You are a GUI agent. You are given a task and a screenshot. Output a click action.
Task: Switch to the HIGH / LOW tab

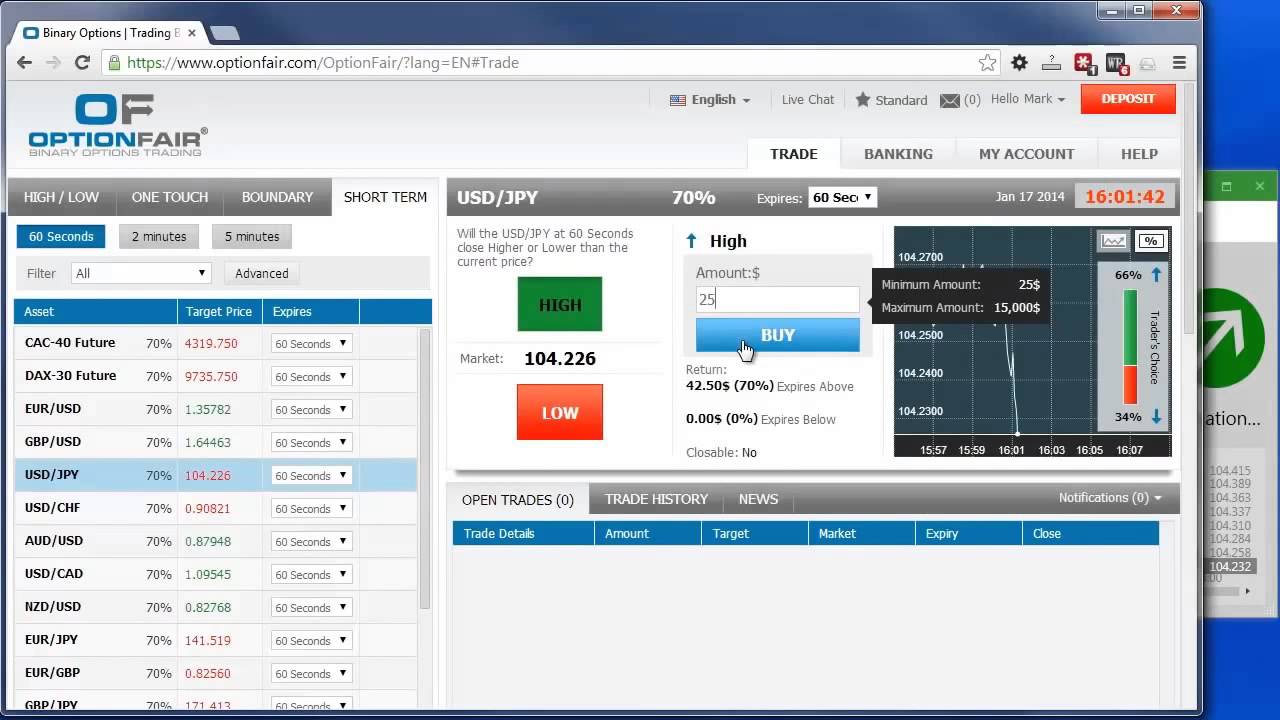[x=61, y=197]
